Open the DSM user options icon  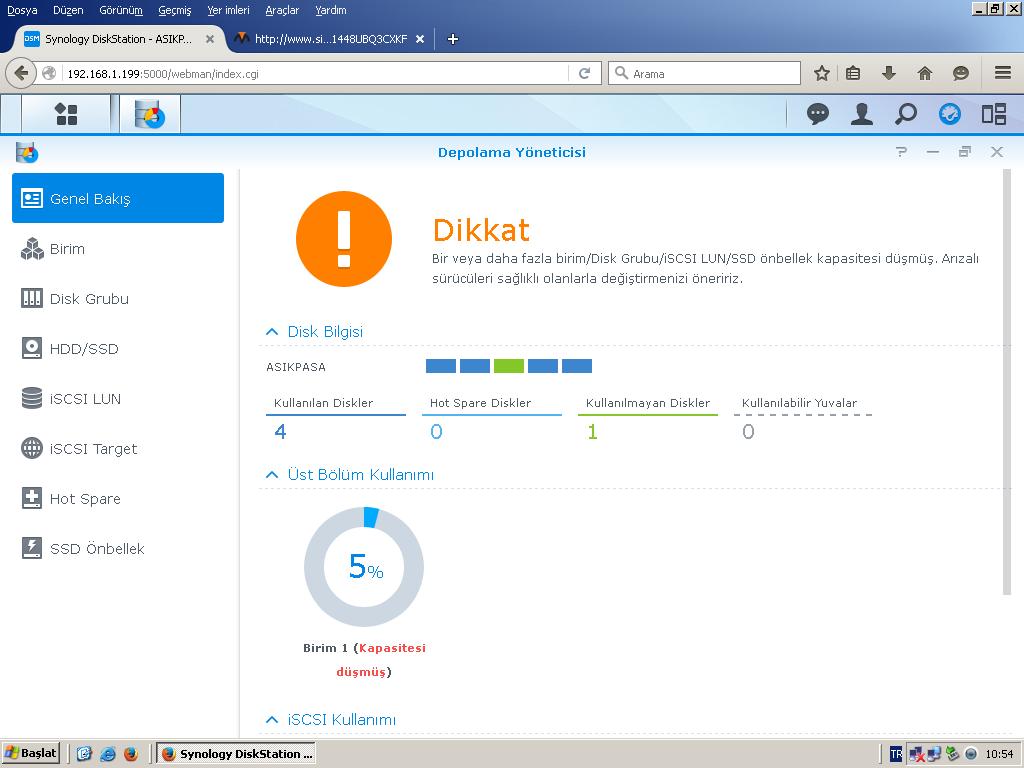click(861, 114)
